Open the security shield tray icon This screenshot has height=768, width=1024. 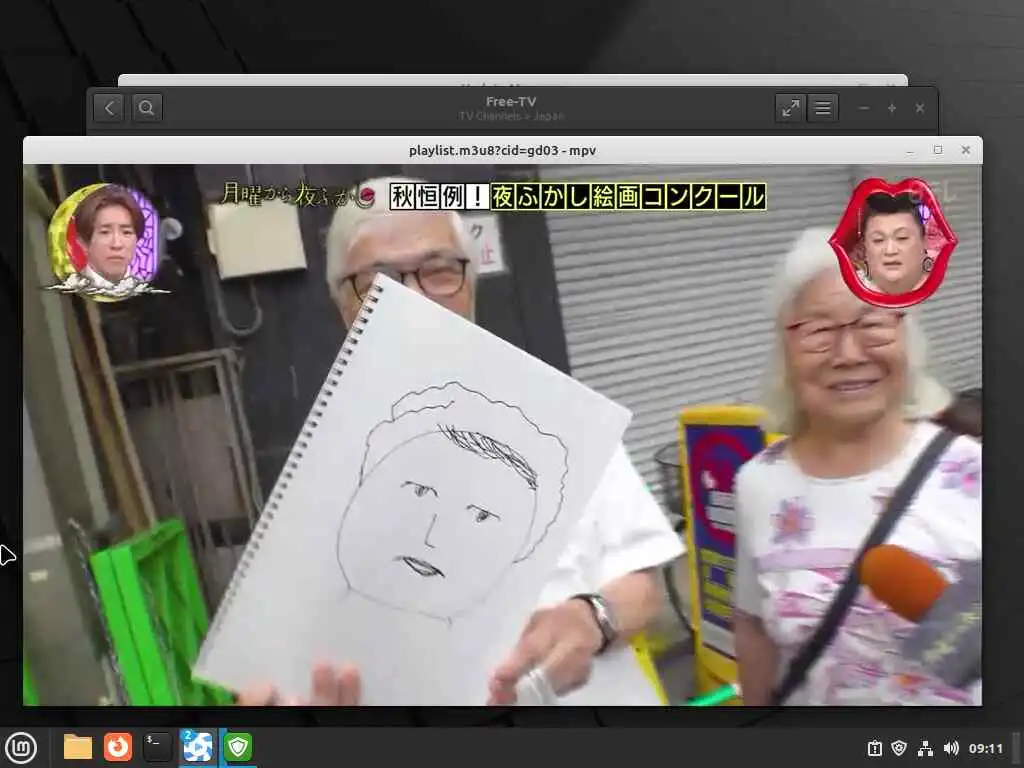pyautogui.click(x=899, y=748)
